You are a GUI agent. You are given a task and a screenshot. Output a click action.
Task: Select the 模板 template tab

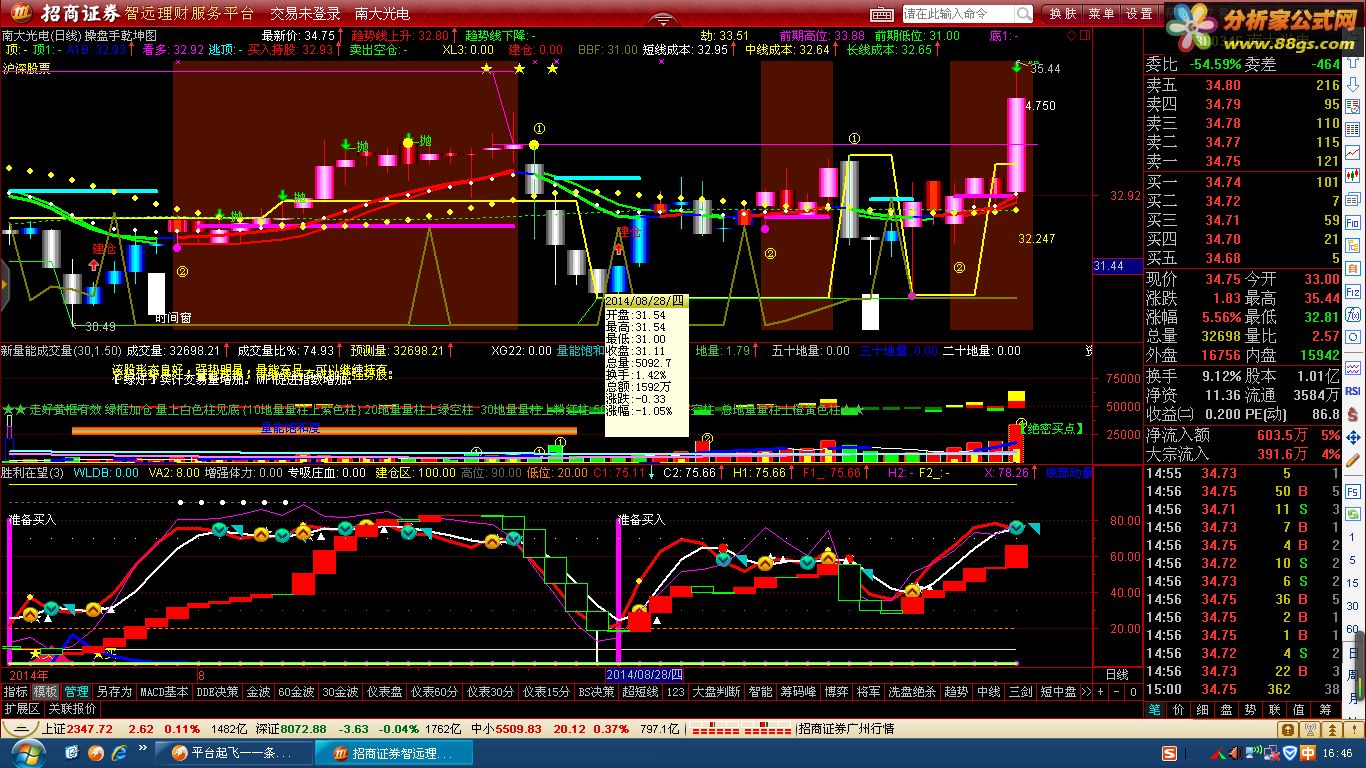click(45, 692)
